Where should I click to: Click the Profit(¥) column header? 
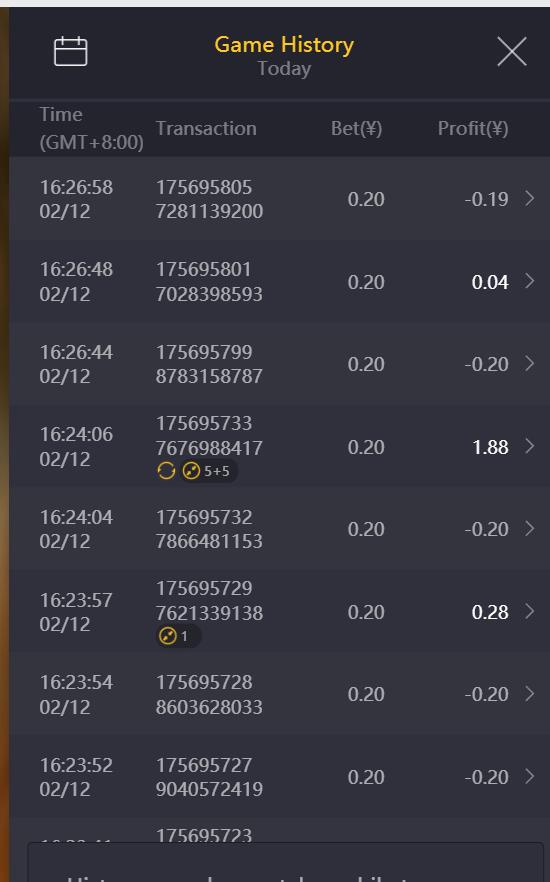473,128
